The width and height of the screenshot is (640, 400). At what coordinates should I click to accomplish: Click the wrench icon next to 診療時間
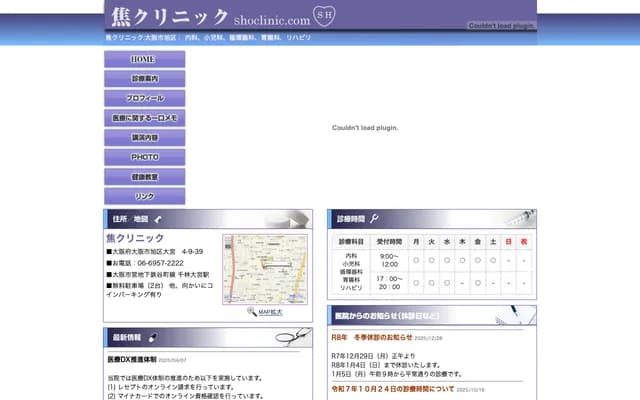tap(374, 218)
